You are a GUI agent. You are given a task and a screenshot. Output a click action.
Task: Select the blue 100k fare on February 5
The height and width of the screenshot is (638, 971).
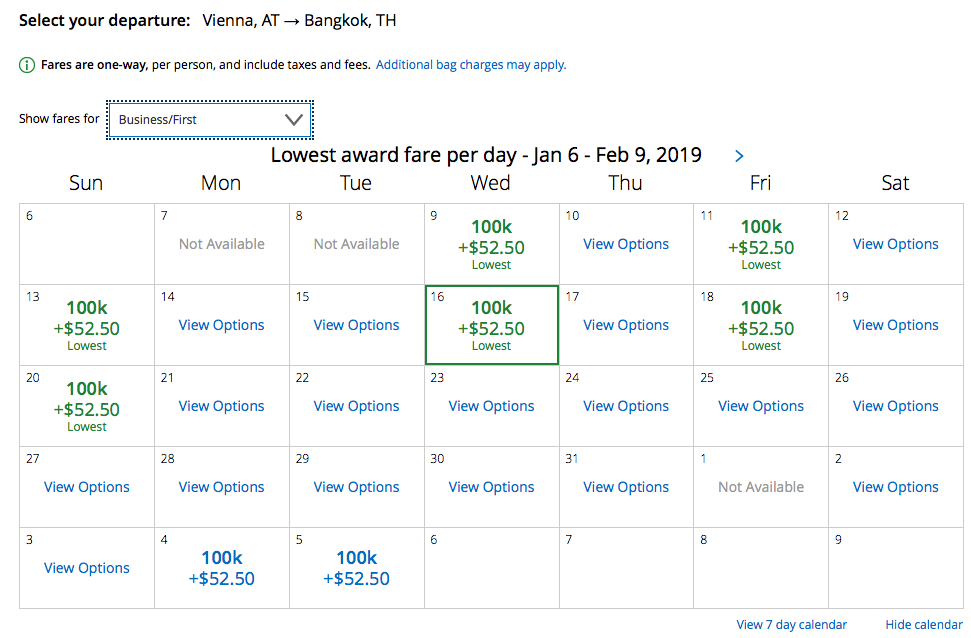(356, 568)
